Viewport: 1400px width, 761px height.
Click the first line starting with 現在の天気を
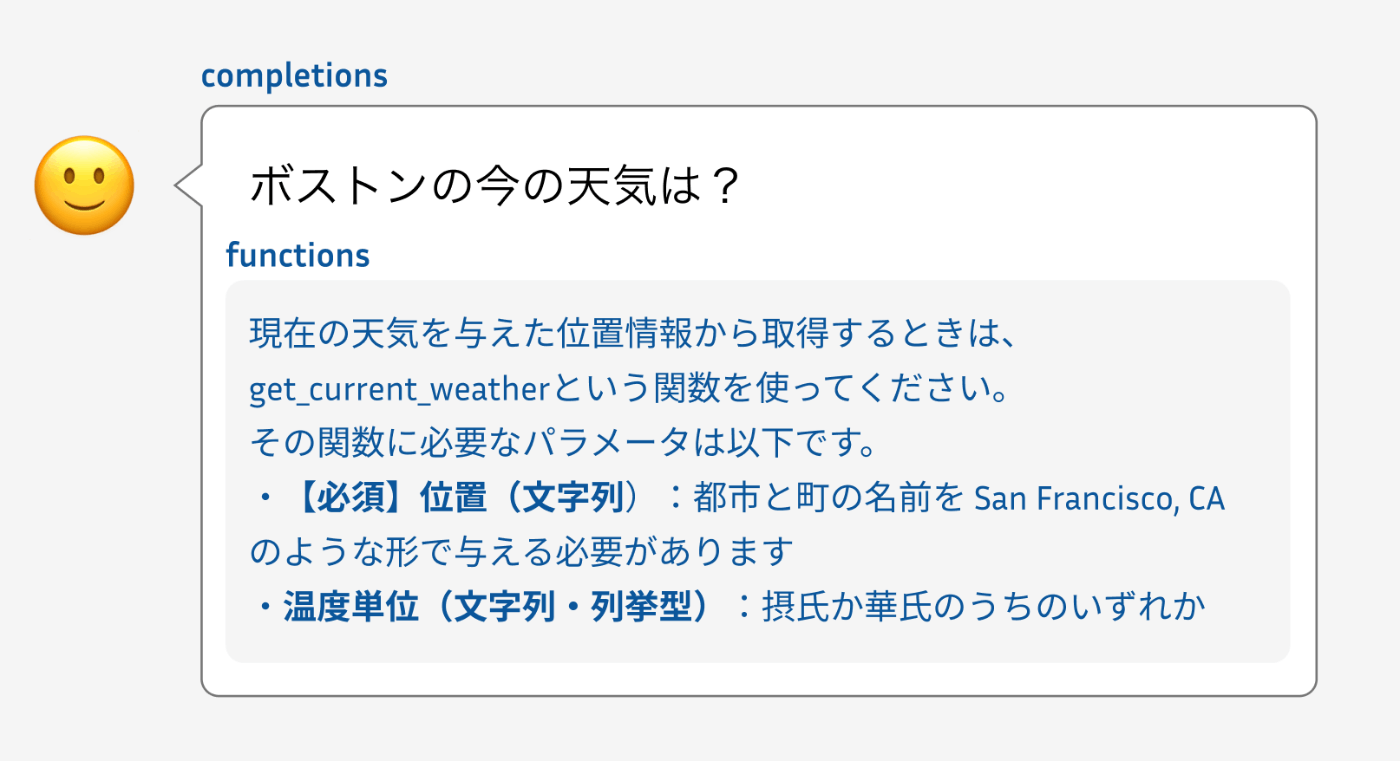[632, 334]
